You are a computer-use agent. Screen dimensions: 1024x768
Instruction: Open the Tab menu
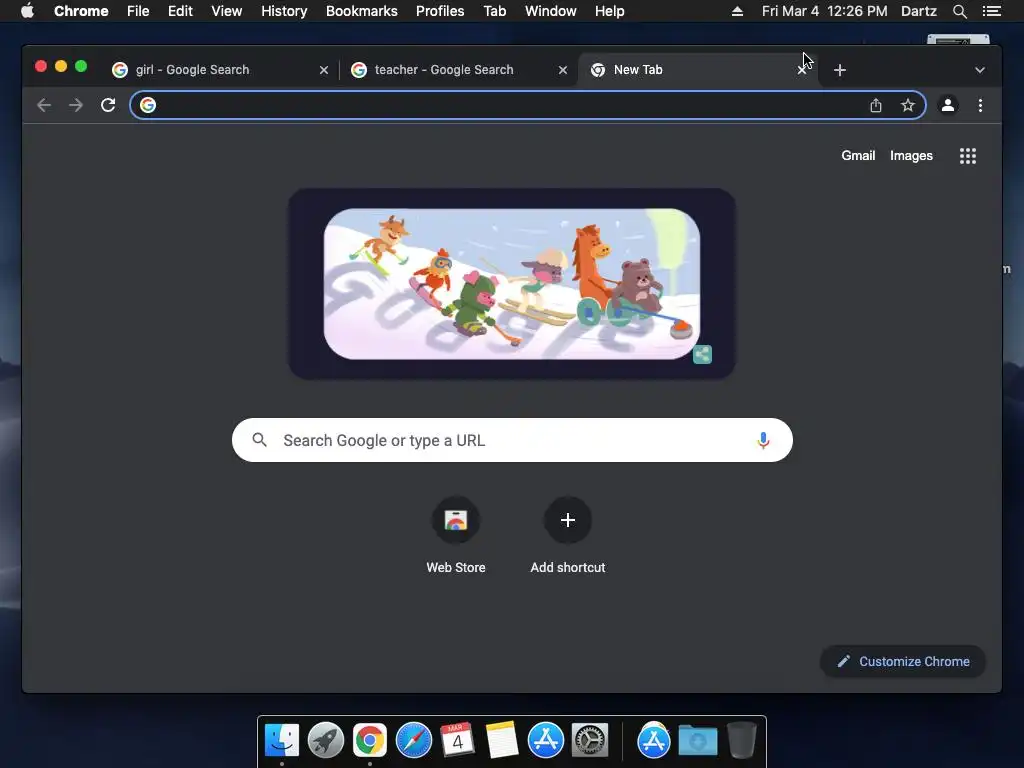pyautogui.click(x=494, y=11)
